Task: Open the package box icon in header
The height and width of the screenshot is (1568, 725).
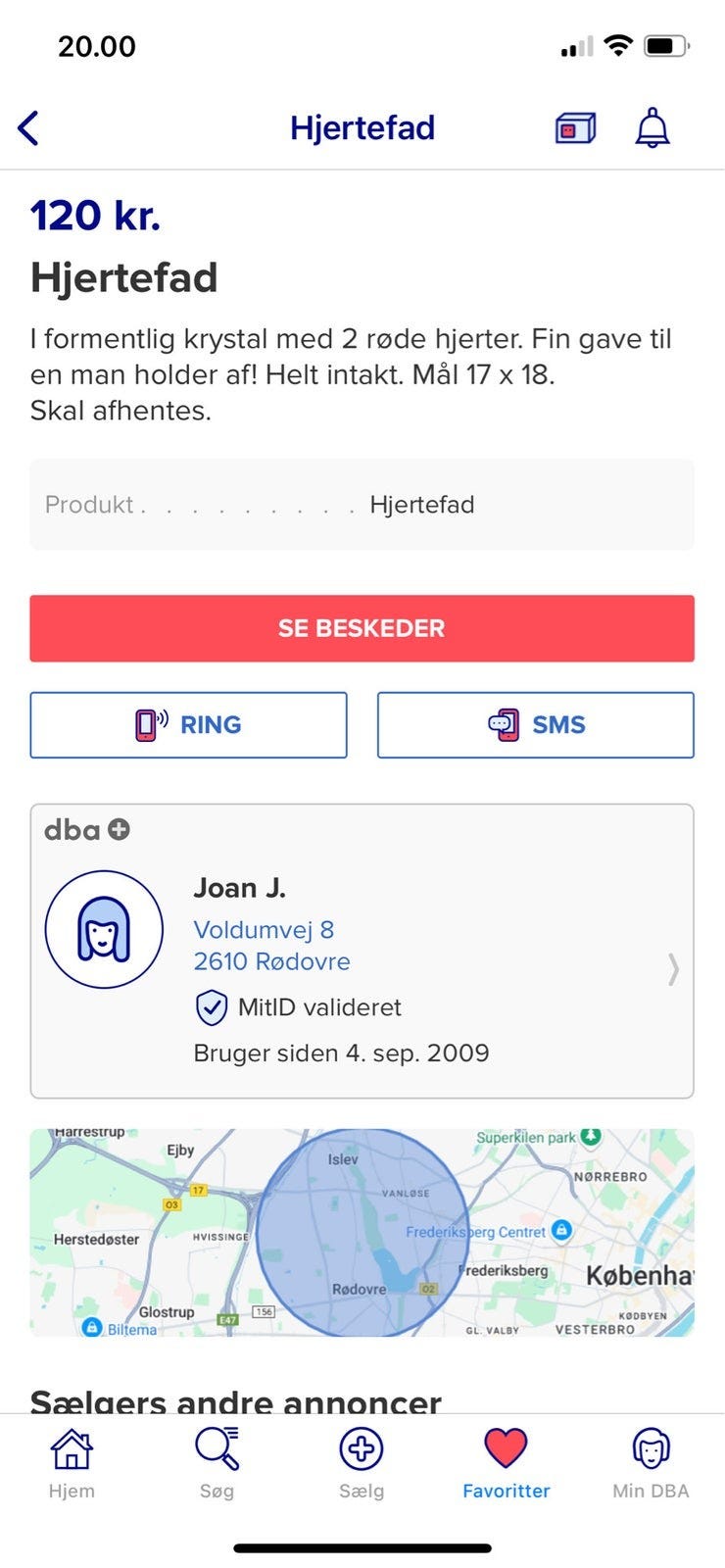Action: click(x=575, y=128)
